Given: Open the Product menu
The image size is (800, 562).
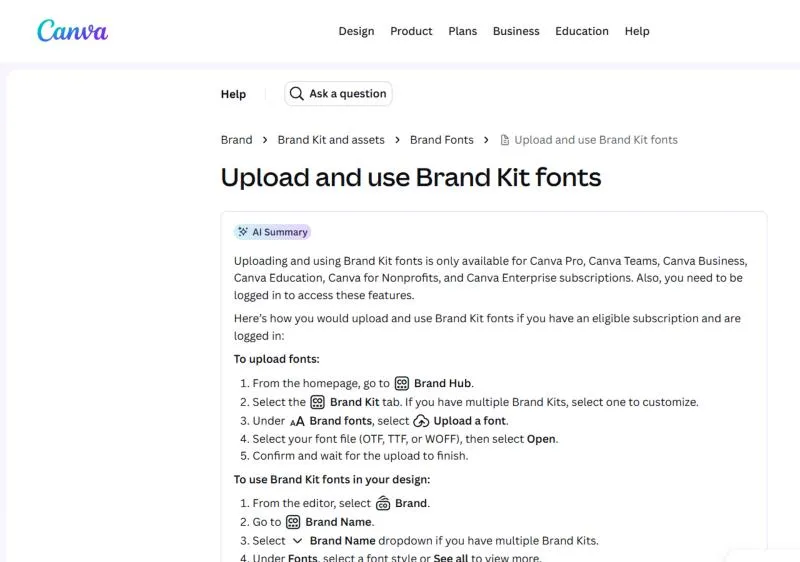Looking at the screenshot, I should 411,31.
